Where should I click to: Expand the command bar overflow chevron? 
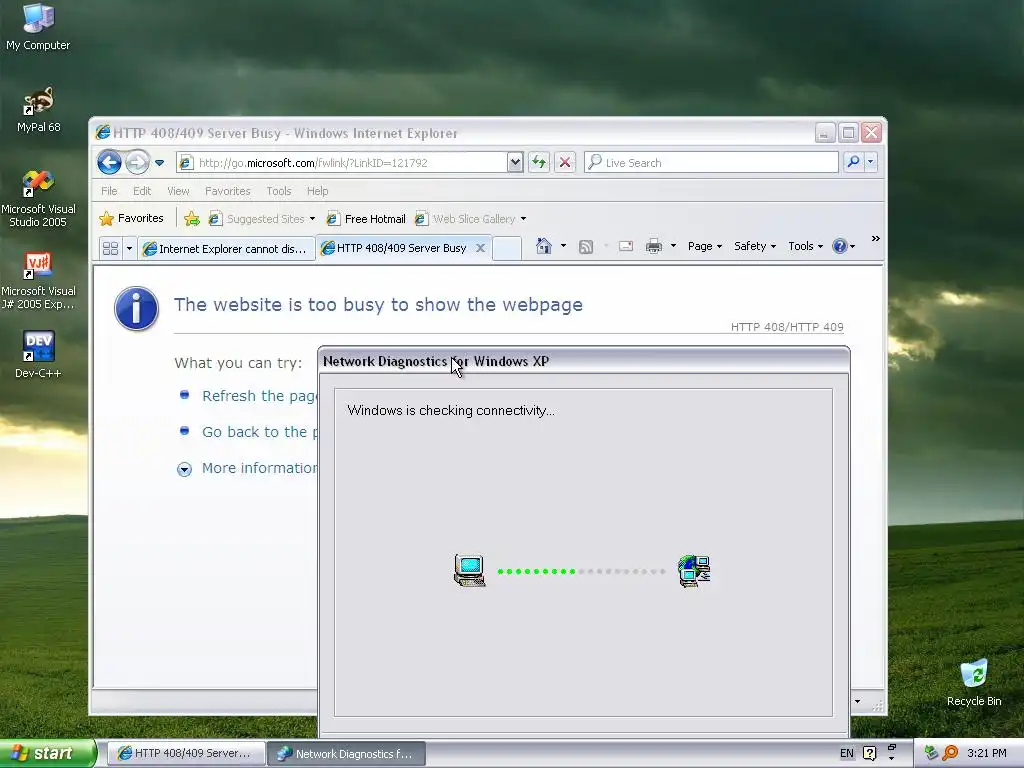click(x=875, y=239)
